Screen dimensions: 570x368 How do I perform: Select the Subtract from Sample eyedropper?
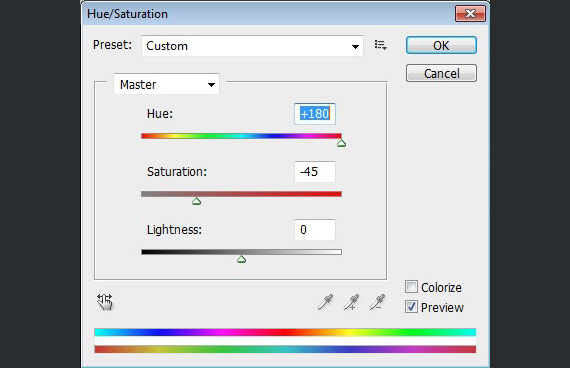click(x=377, y=302)
